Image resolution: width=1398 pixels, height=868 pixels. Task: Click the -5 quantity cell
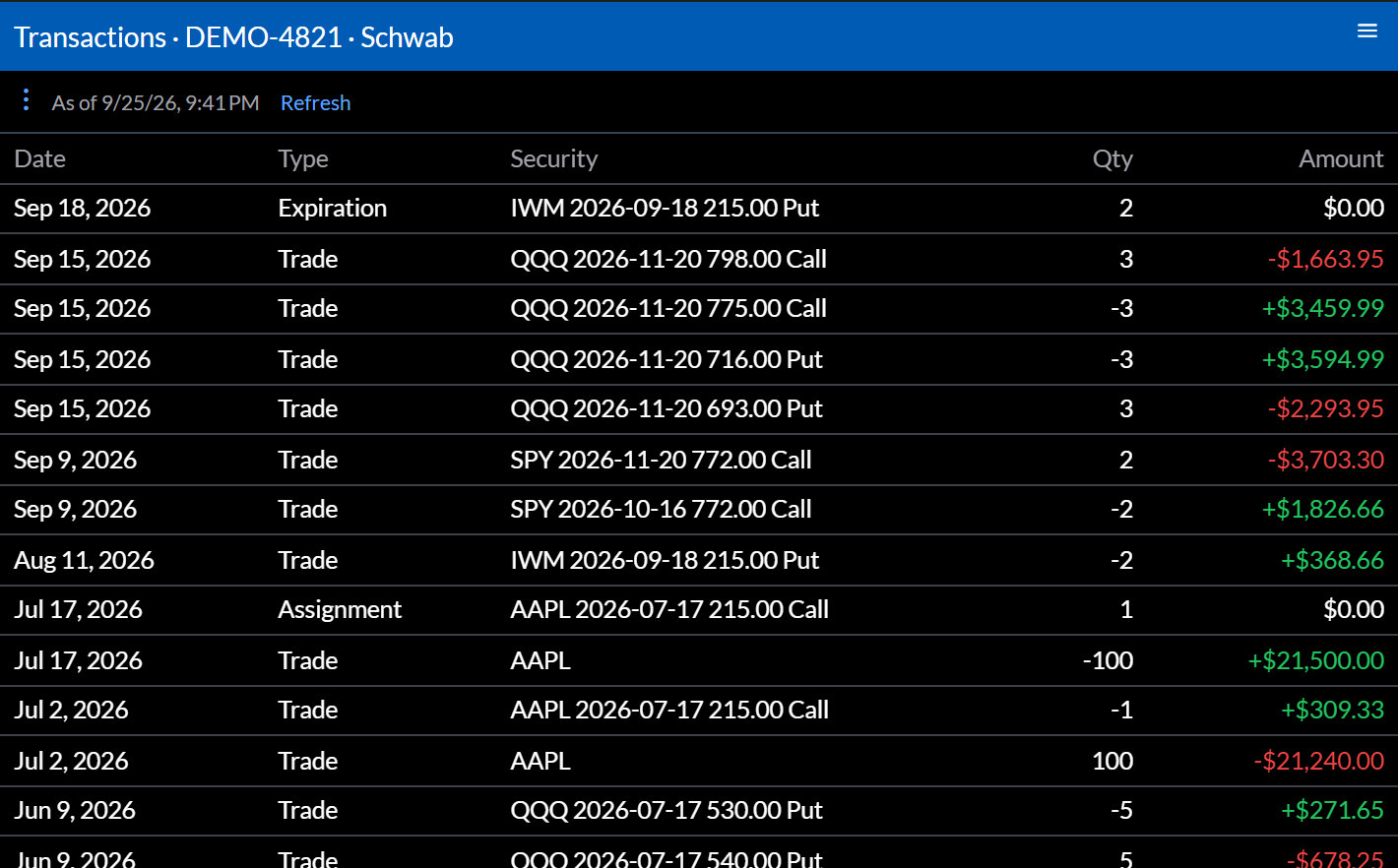pyautogui.click(x=1121, y=810)
